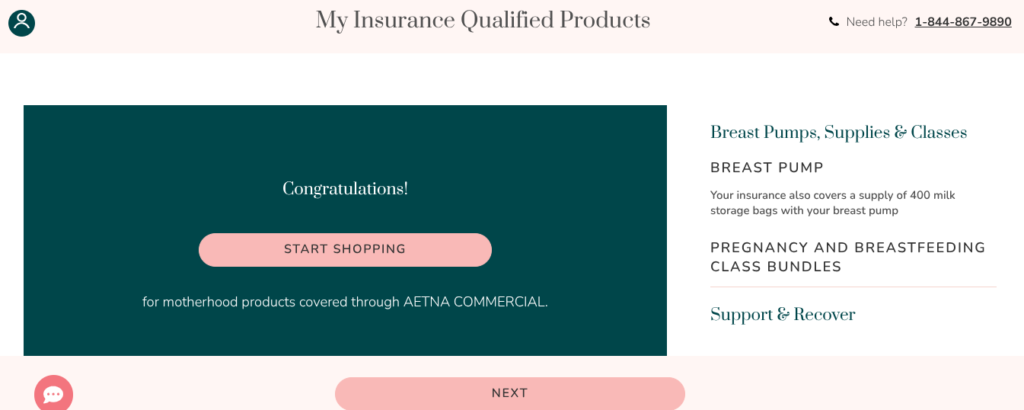1024x410 pixels.
Task: Click the phone handset icon
Action: [x=834, y=22]
